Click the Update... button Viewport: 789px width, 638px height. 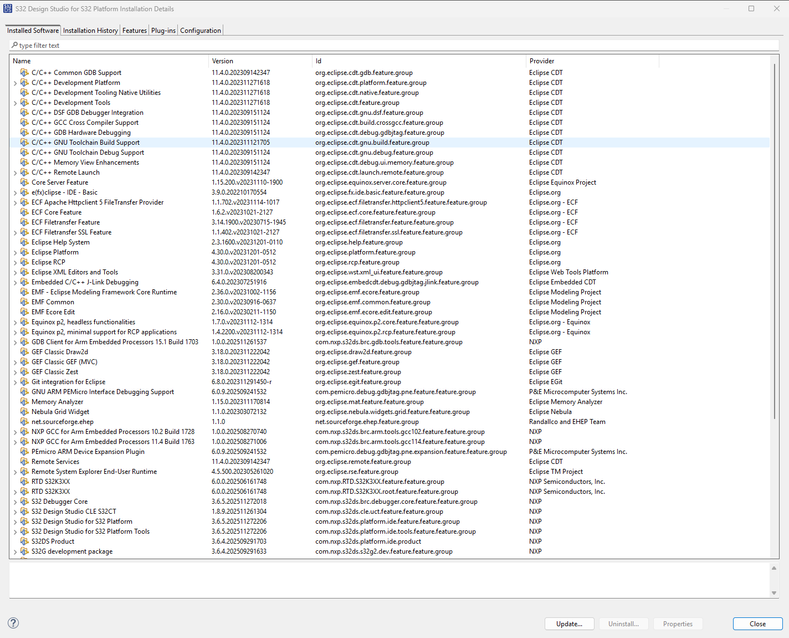point(569,623)
